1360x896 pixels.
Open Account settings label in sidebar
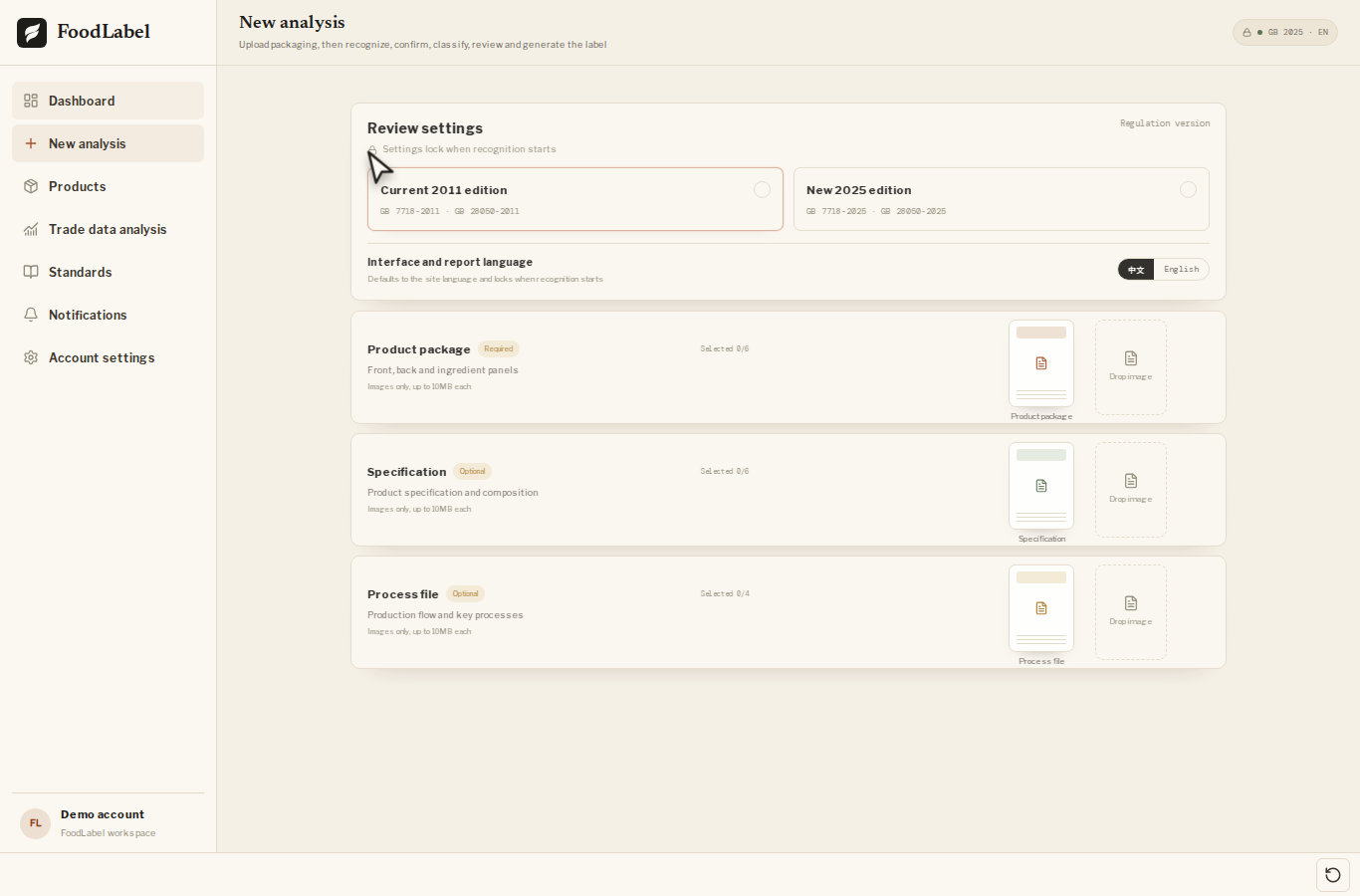pyautogui.click(x=102, y=357)
